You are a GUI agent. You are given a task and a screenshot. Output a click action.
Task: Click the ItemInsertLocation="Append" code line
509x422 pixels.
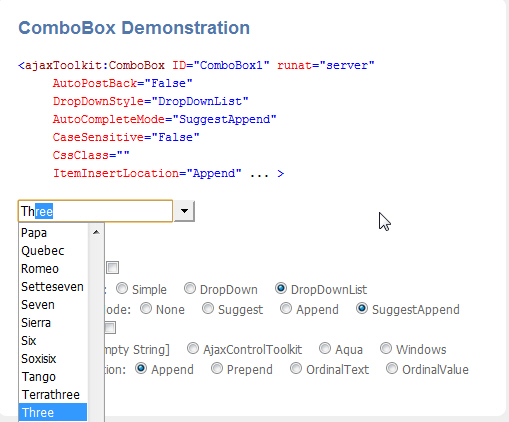[x=168, y=173]
